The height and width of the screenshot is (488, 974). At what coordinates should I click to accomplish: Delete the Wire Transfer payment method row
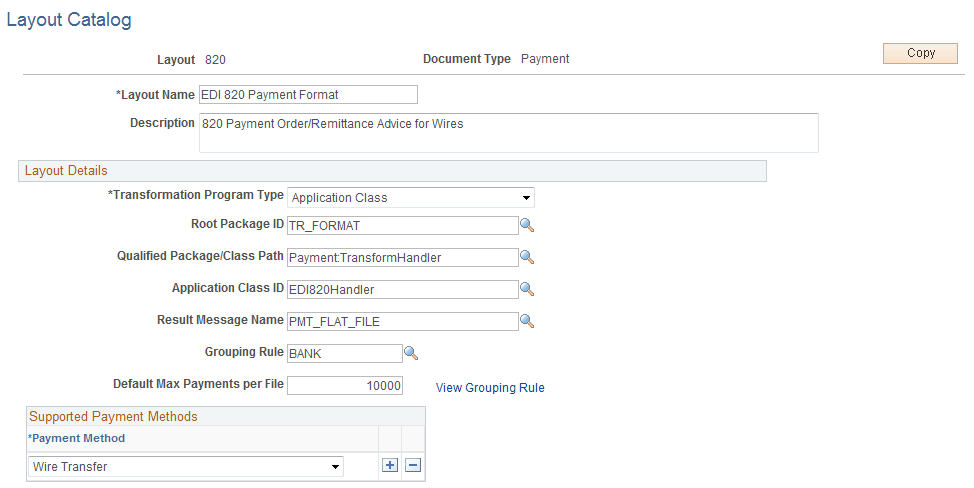[x=412, y=466]
